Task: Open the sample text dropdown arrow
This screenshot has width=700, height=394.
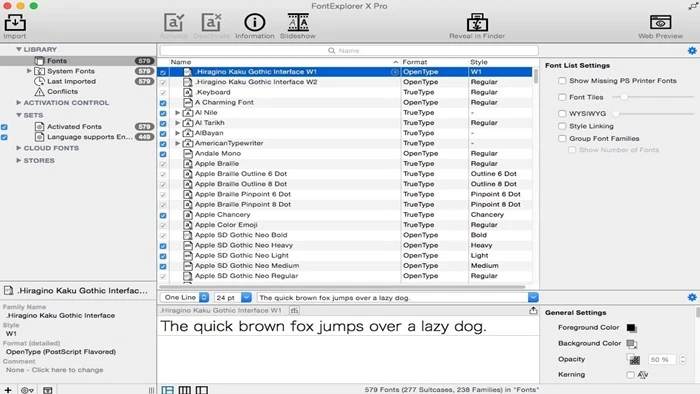Action: tap(533, 297)
